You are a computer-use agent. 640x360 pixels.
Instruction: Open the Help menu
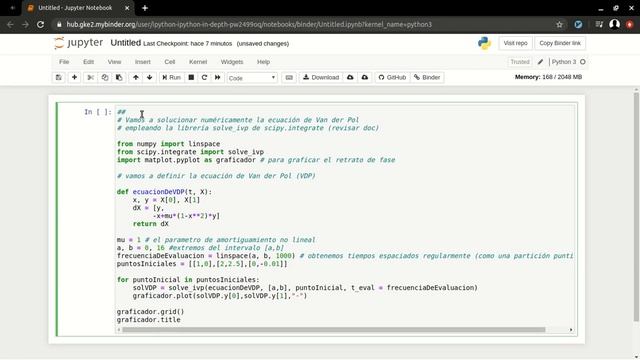click(263, 62)
